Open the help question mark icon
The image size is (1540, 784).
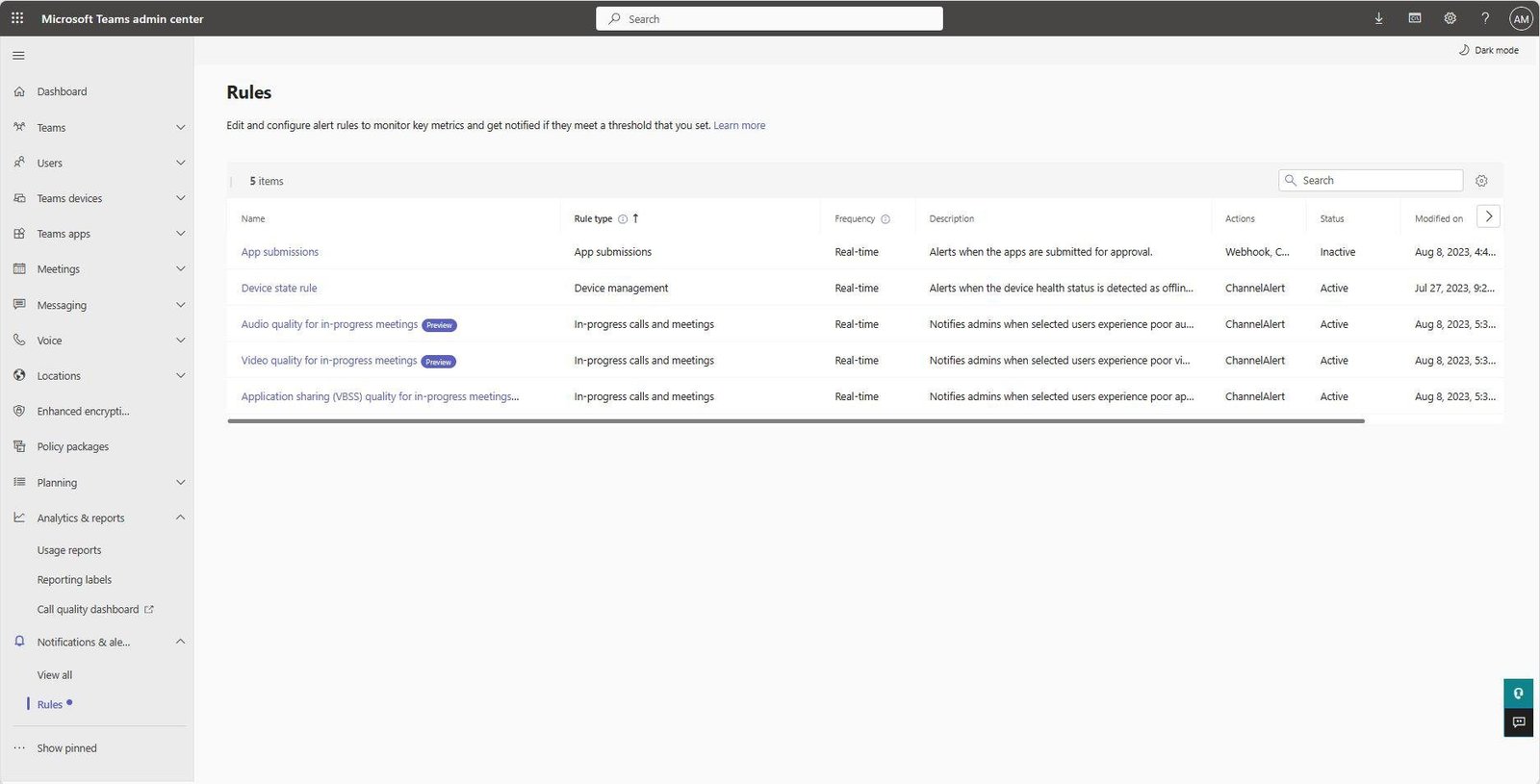[x=1485, y=18]
